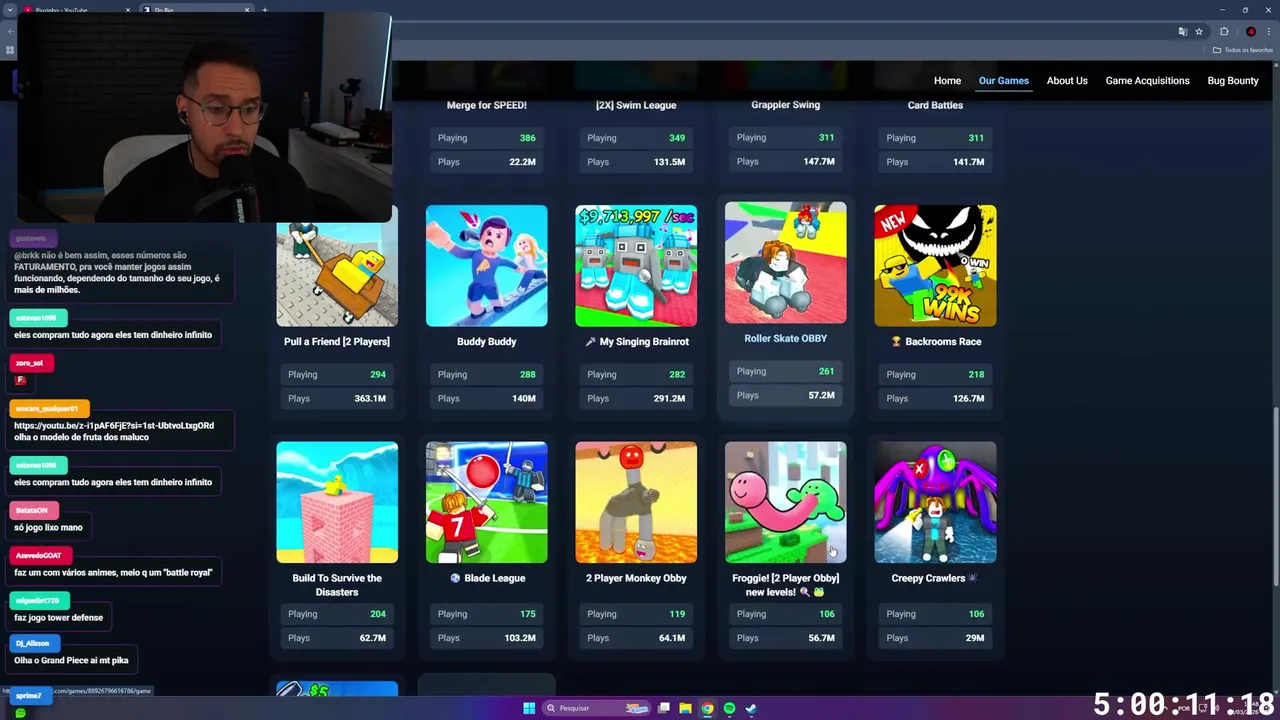
Task: Click the Creepy Crawlers Plays 29M row
Action: pos(935,638)
